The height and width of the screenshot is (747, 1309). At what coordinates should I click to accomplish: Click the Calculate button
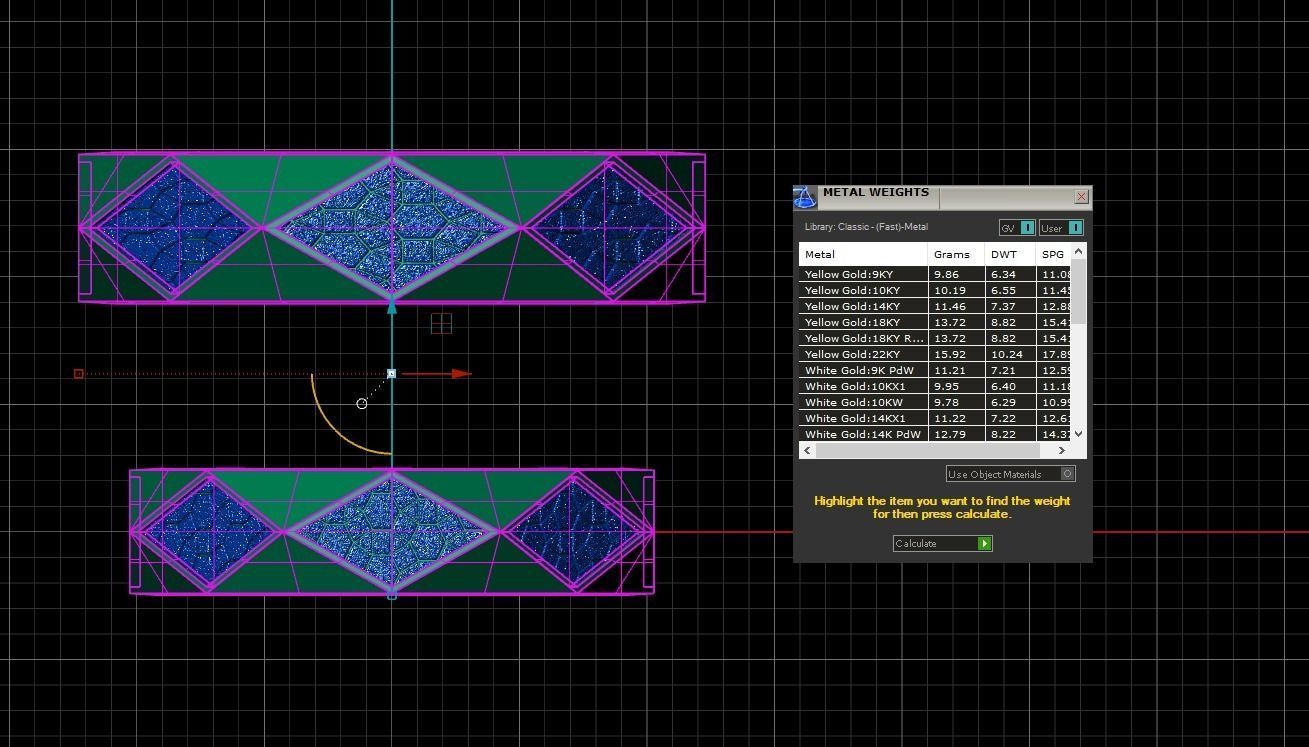click(942, 543)
